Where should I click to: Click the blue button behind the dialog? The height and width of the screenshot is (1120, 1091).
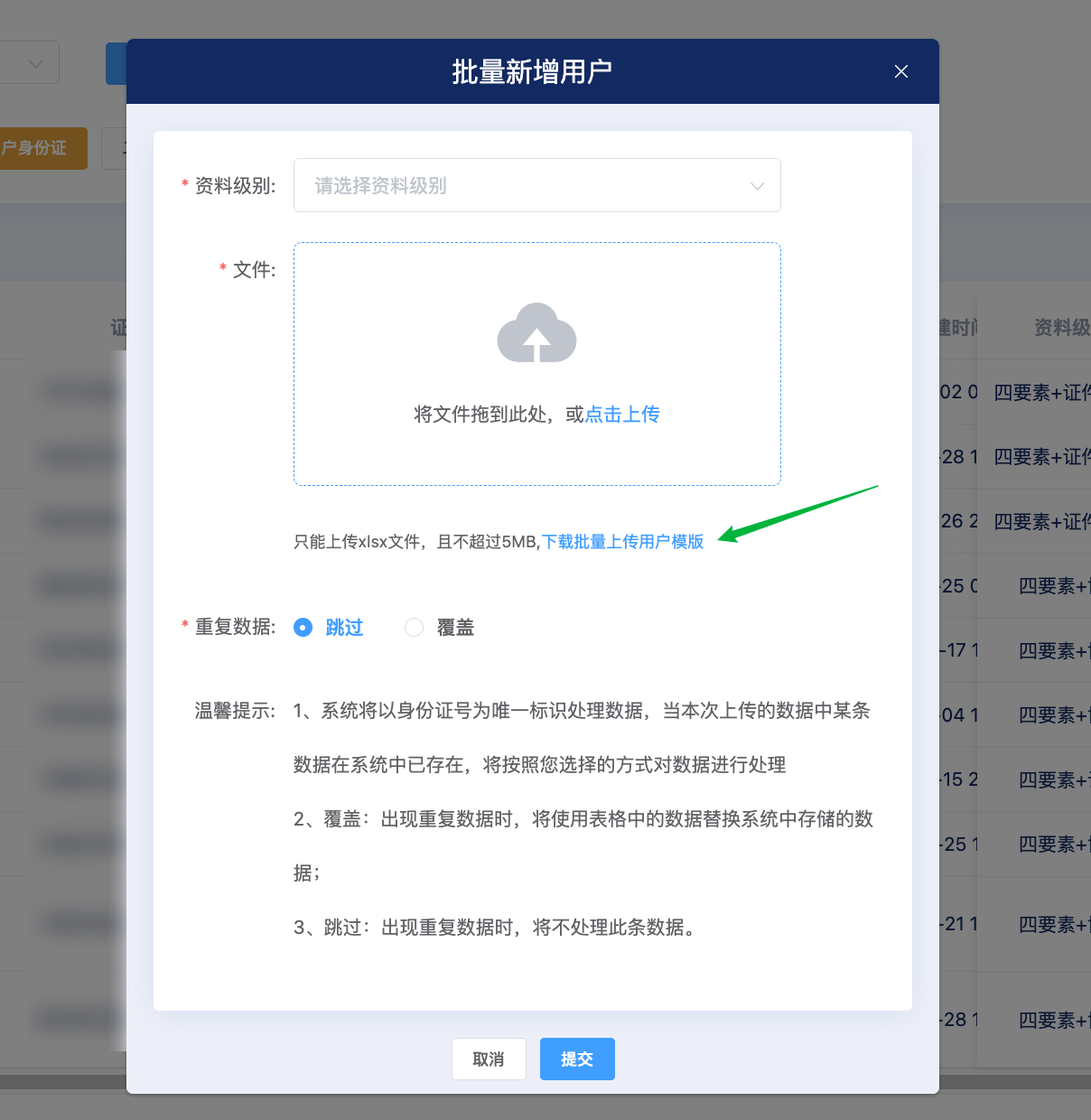click(116, 63)
